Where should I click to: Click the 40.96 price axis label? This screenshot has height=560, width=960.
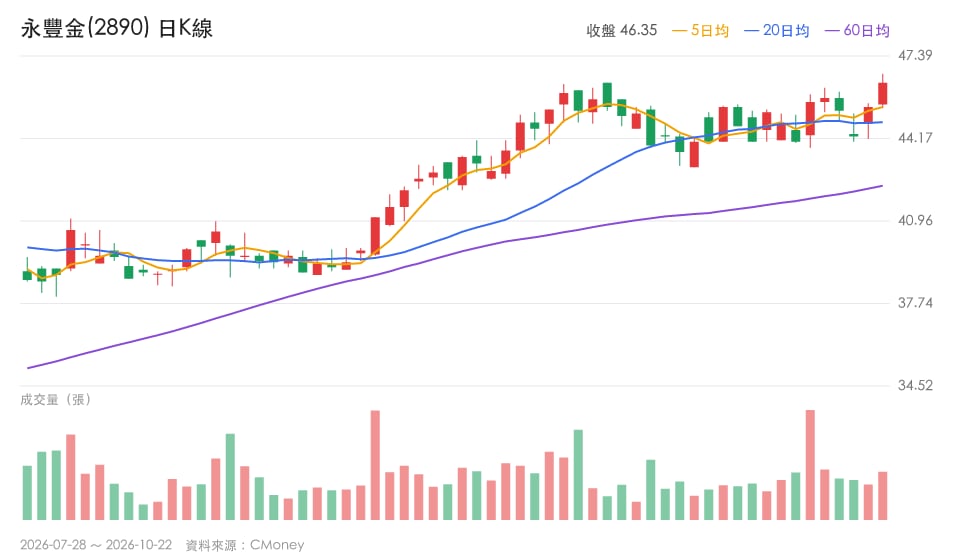click(x=915, y=220)
